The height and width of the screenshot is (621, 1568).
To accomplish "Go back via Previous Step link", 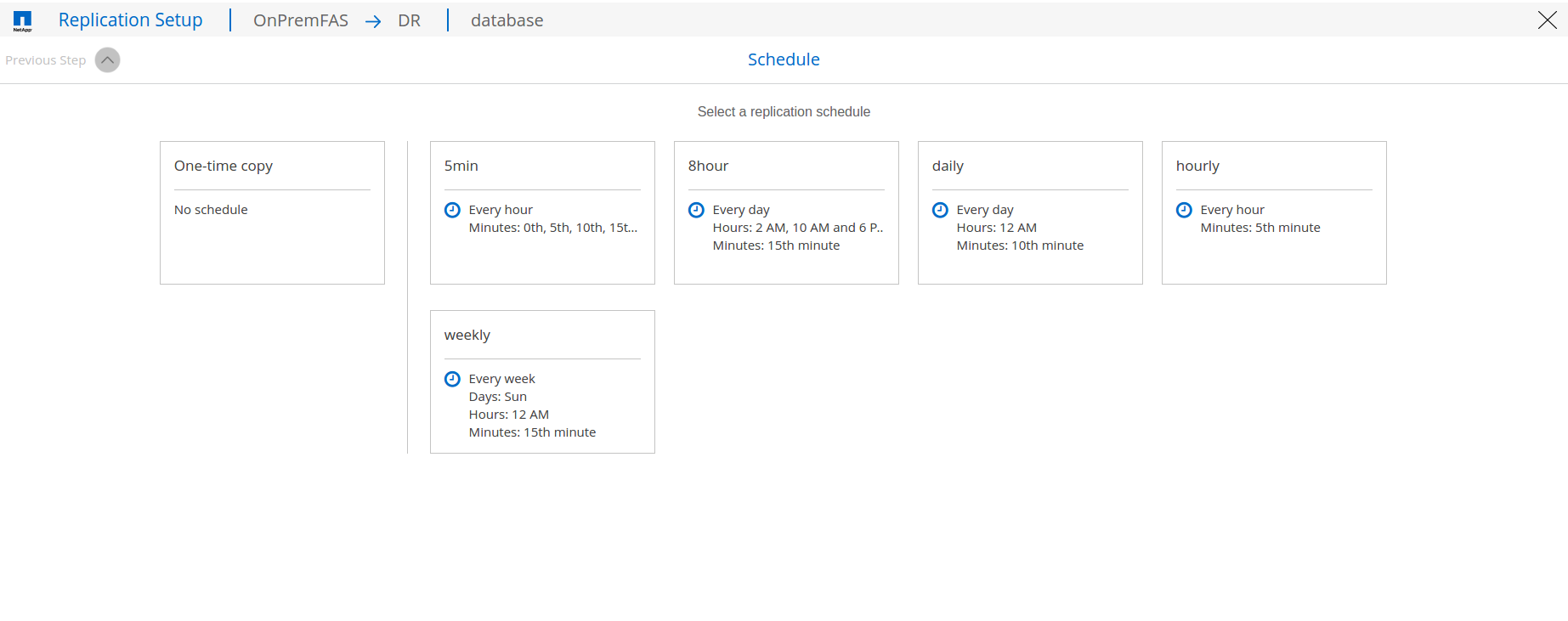I will pyautogui.click(x=46, y=60).
